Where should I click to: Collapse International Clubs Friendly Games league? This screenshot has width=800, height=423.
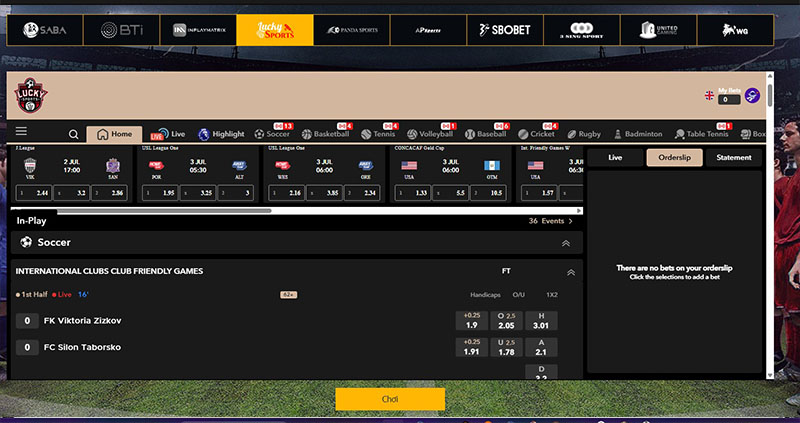[x=571, y=271]
